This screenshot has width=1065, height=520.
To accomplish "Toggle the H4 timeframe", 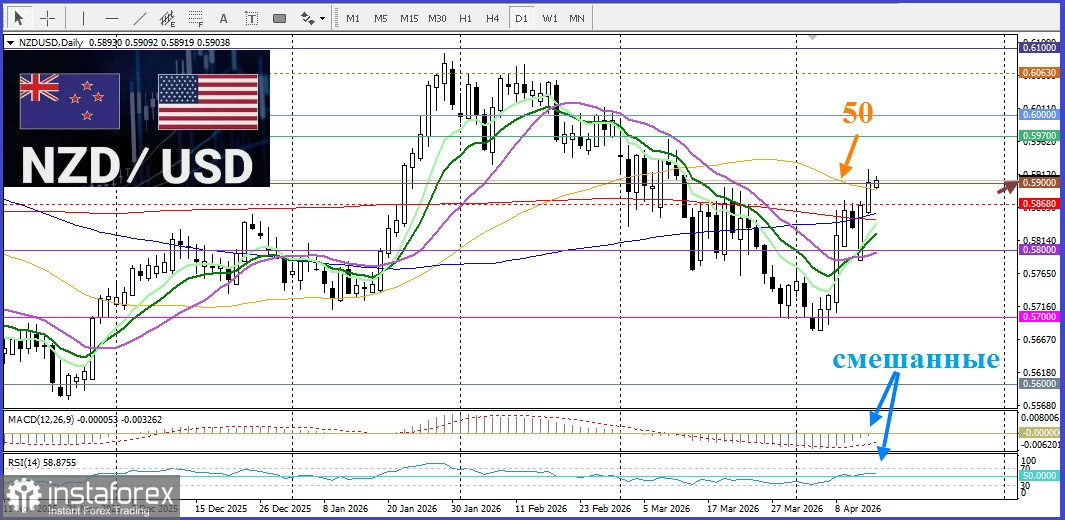I will (492, 18).
